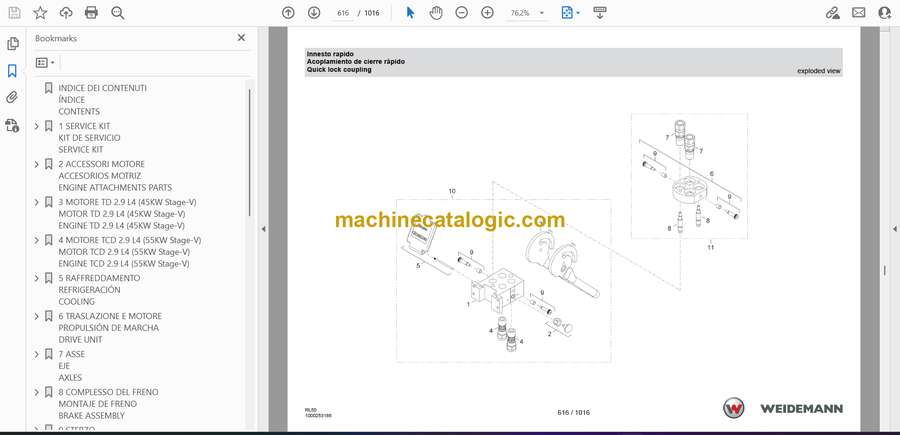Go to next page arrow
This screenshot has height=435, width=900.
314,13
